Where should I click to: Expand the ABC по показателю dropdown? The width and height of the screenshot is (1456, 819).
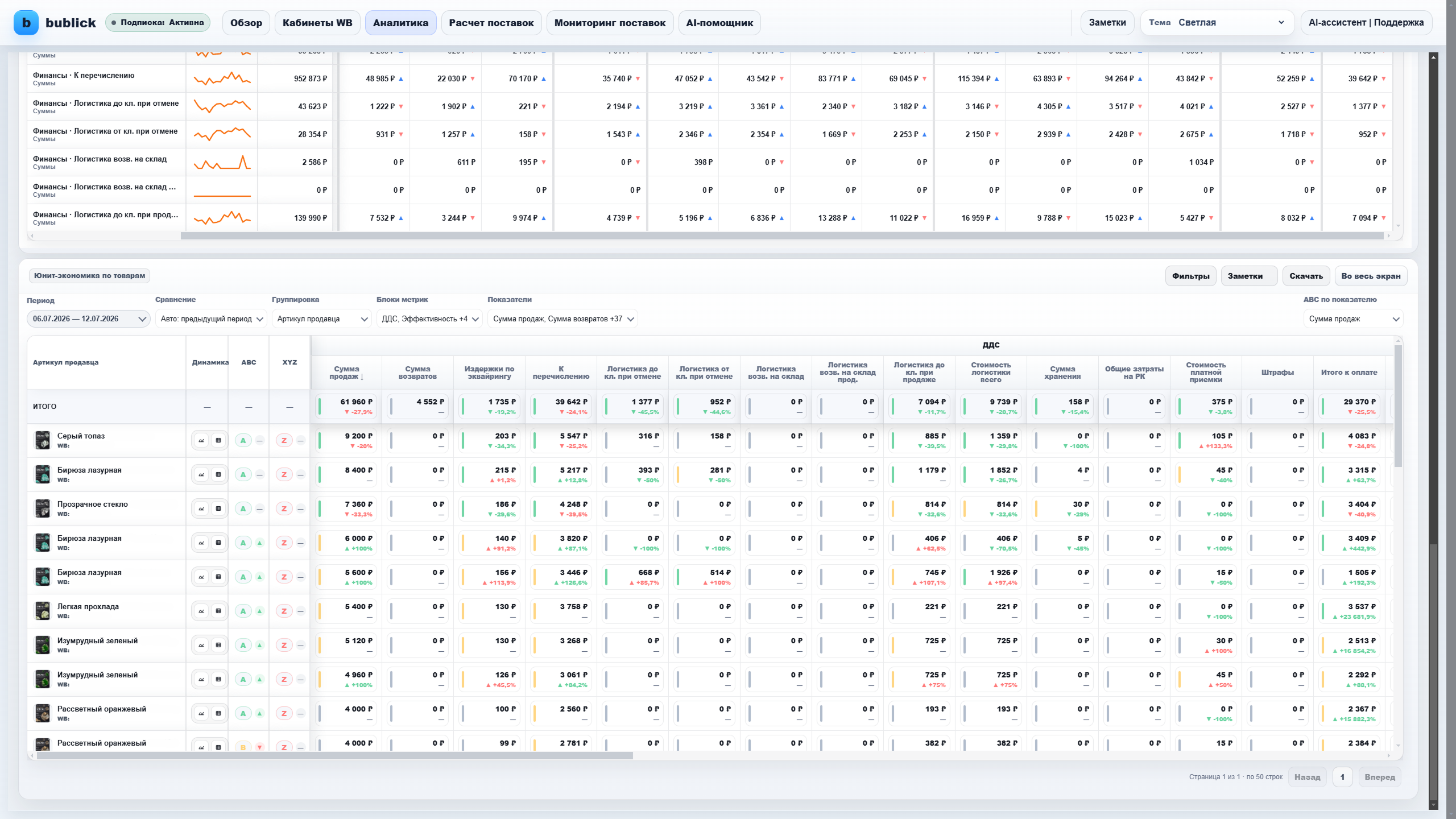(1353, 319)
